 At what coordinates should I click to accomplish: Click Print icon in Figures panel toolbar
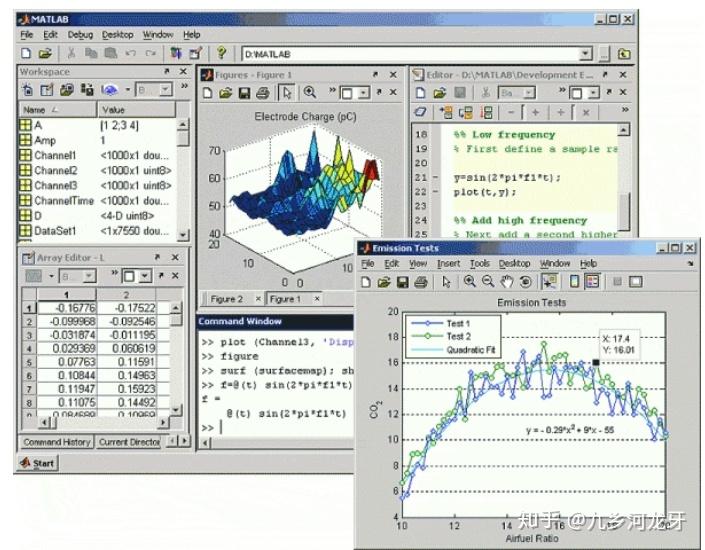pyautogui.click(x=263, y=93)
